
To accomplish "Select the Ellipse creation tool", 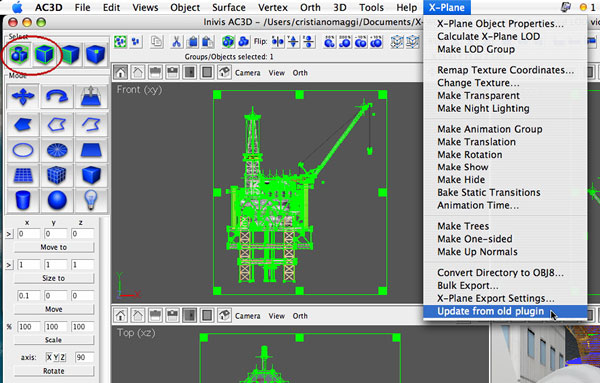I will coord(23,150).
